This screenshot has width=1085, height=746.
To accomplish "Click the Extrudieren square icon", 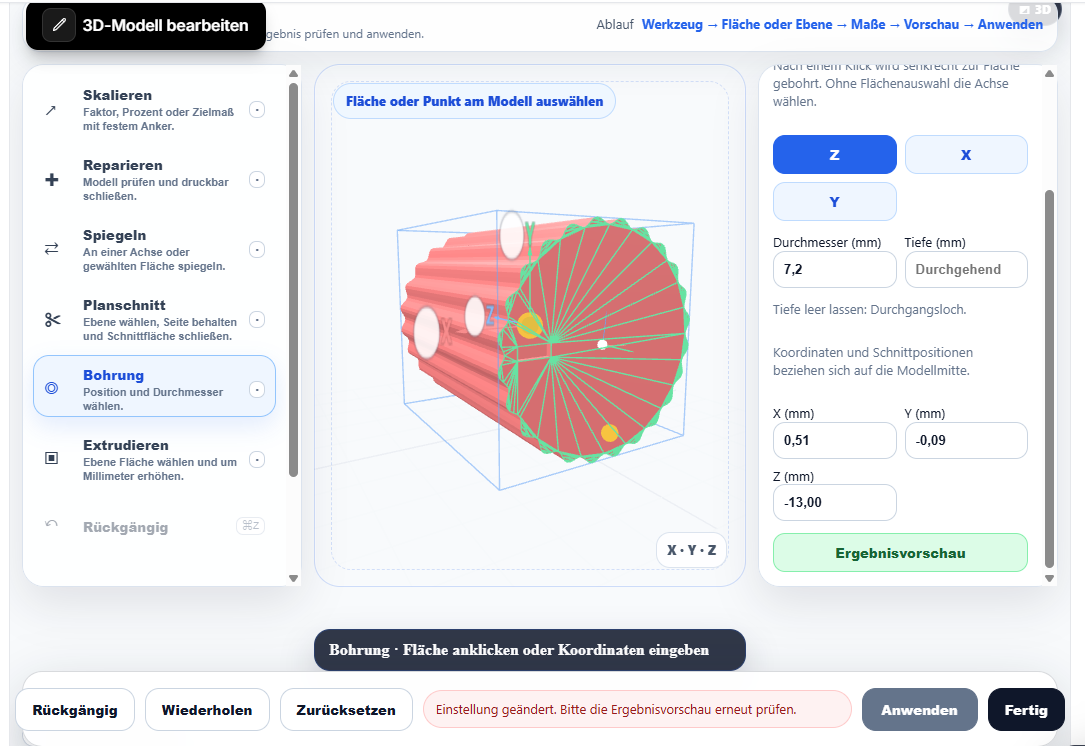I will click(51, 458).
